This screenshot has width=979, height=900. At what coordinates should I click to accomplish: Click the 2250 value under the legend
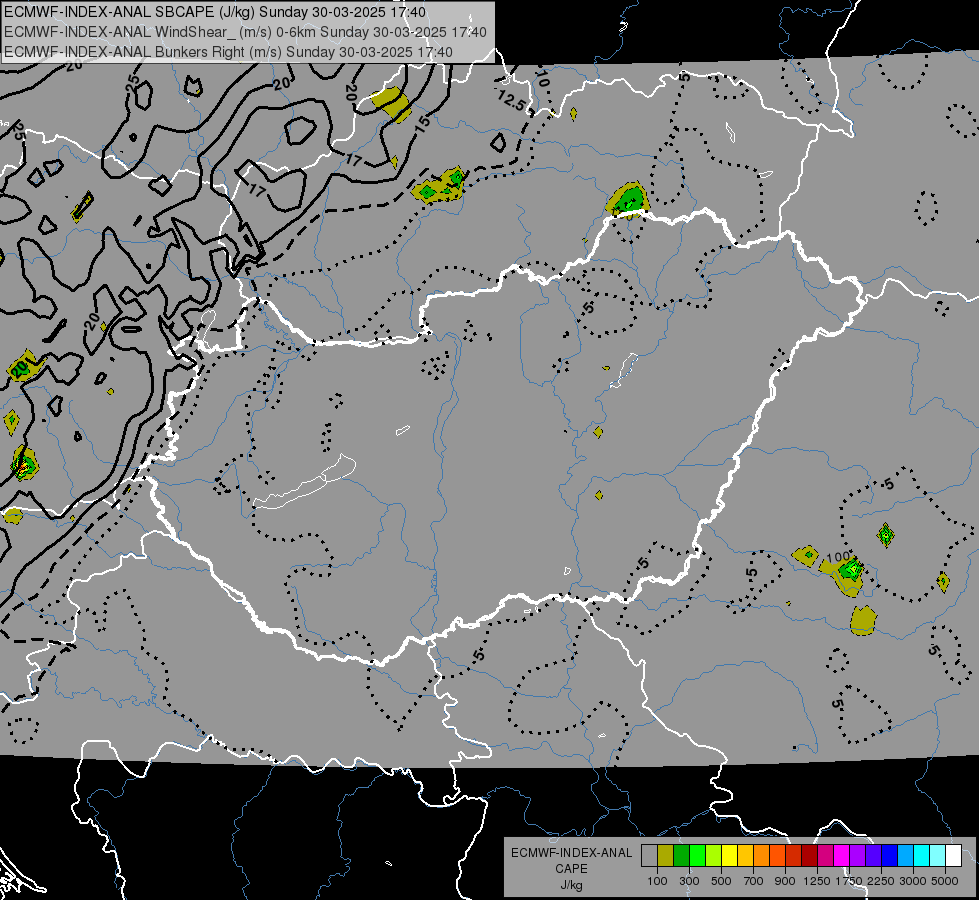(x=881, y=881)
